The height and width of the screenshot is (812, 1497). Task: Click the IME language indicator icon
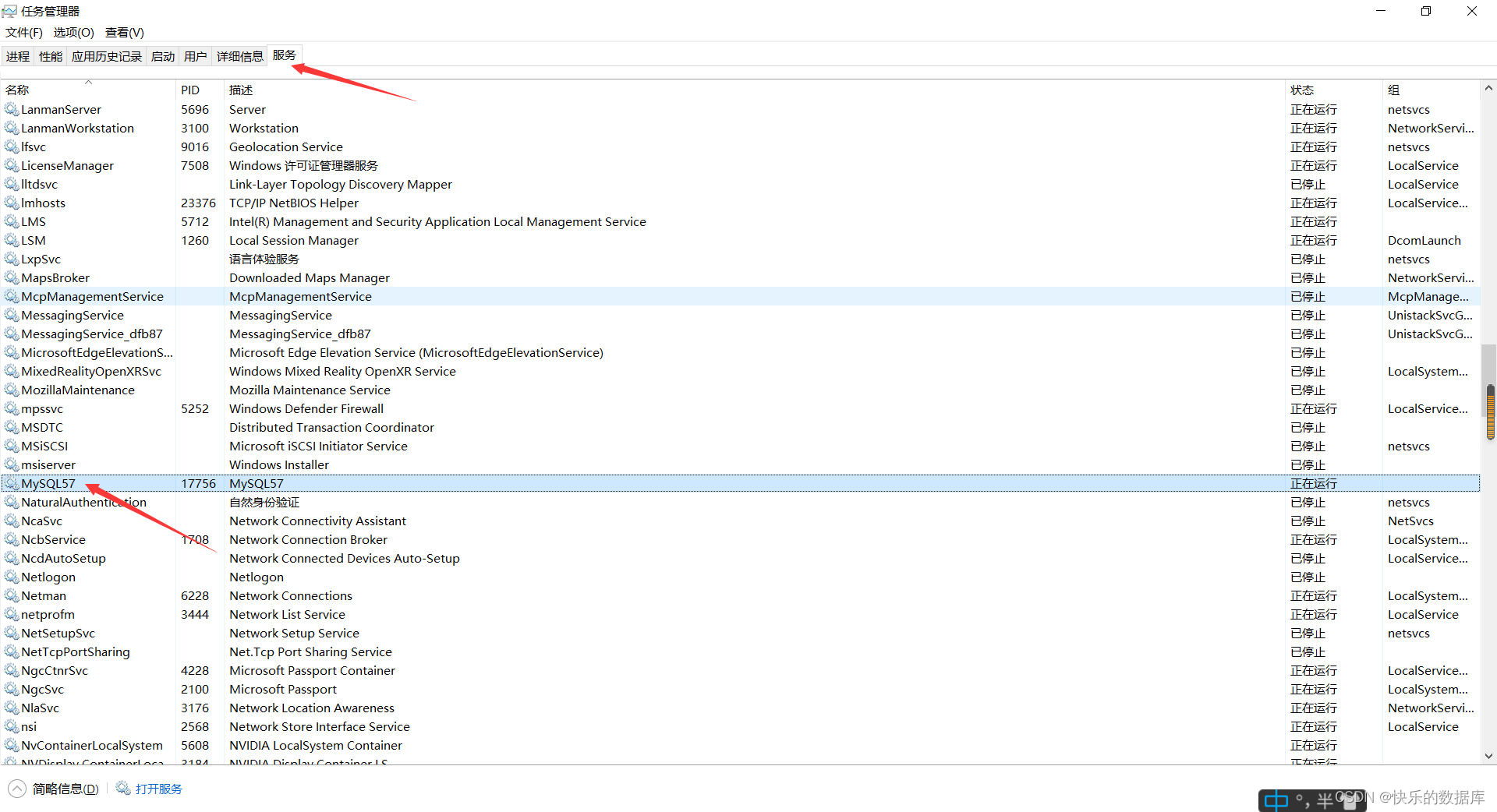coord(1276,800)
